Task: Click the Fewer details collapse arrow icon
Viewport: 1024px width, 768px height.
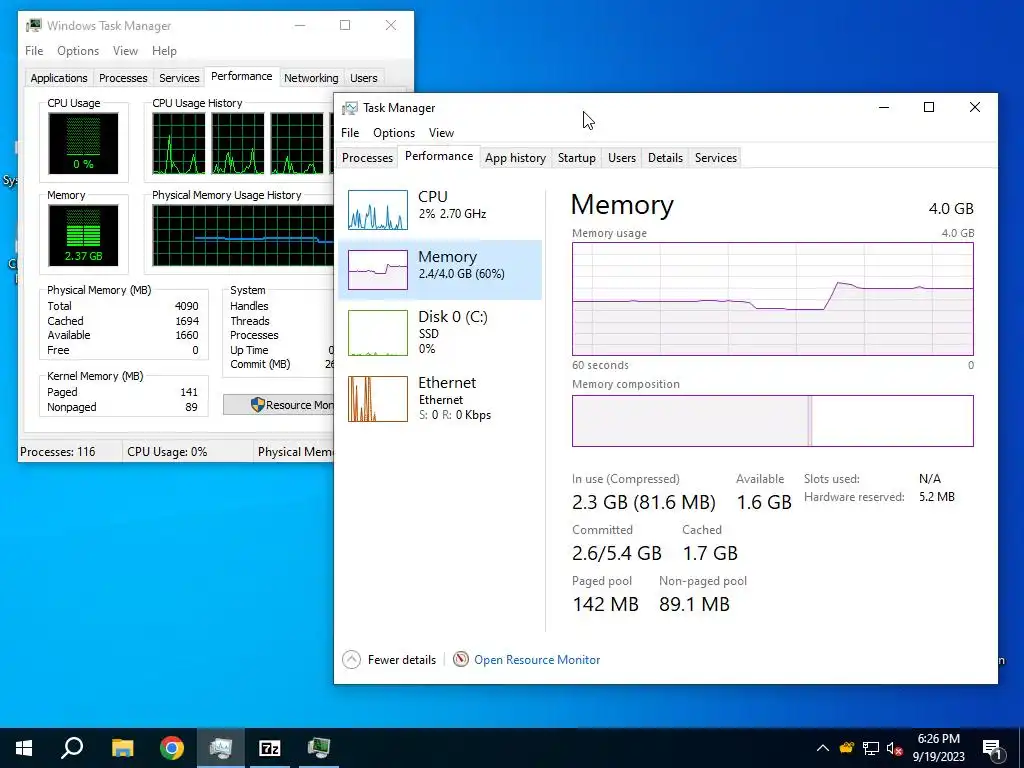Action: [351, 660]
